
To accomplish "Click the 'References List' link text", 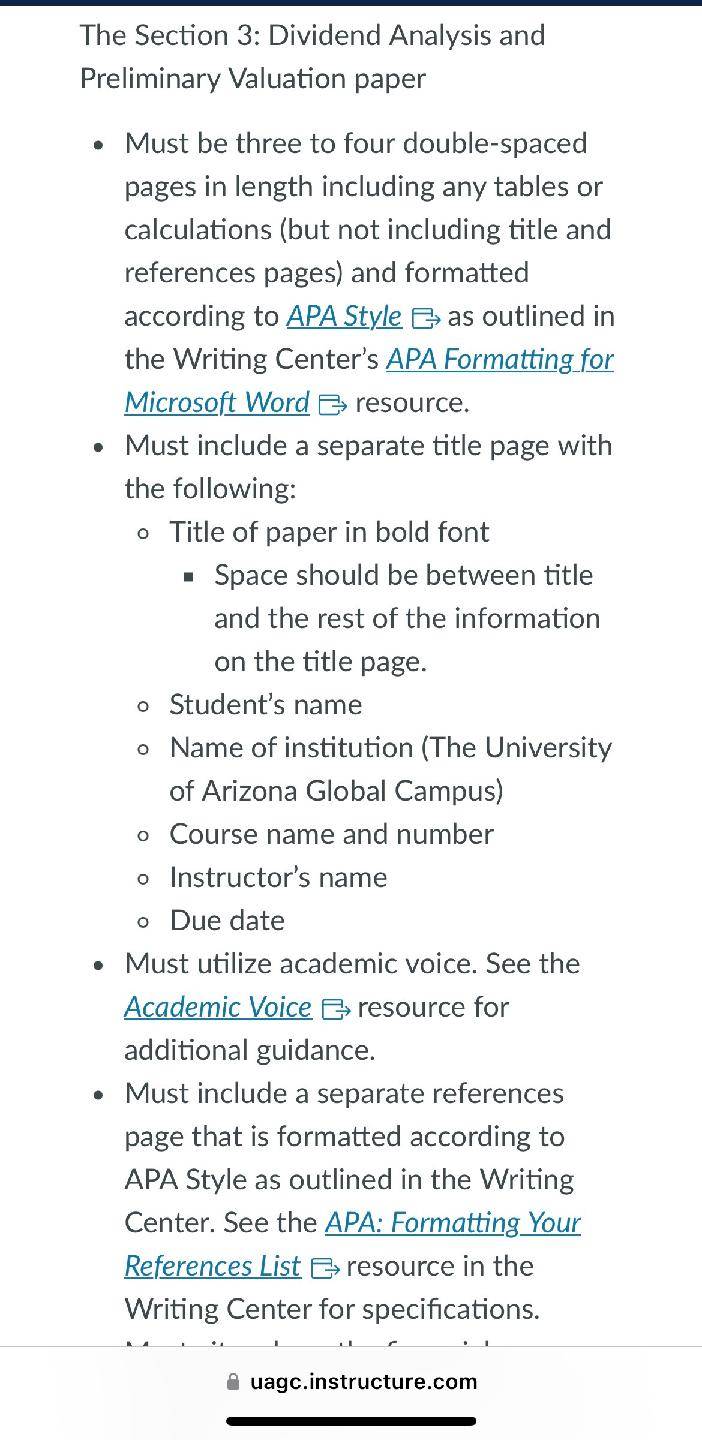I will pyautogui.click(x=212, y=1266).
